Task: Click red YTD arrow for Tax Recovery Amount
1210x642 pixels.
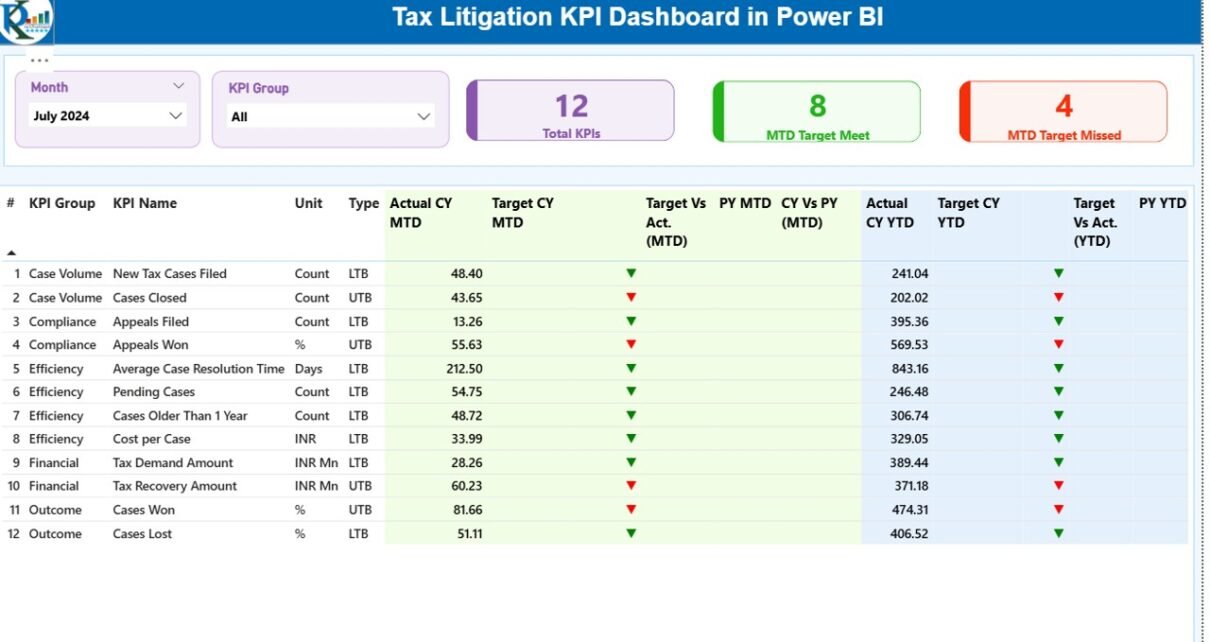Action: click(x=1058, y=486)
